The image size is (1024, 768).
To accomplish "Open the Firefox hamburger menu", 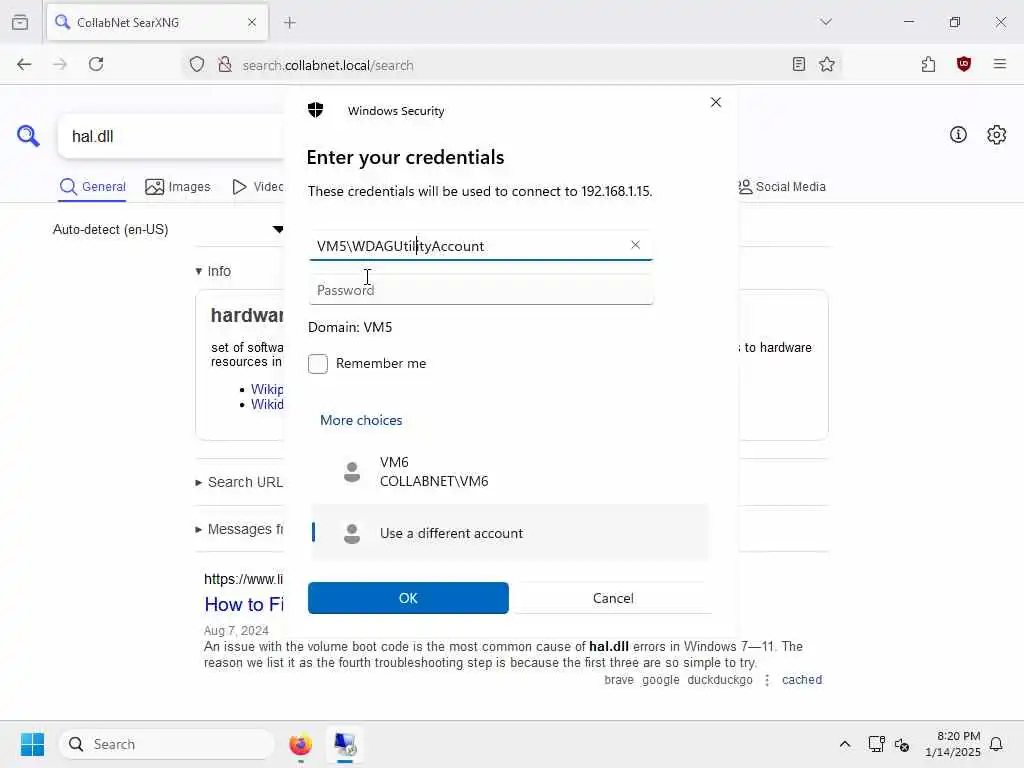I will (x=1000, y=64).
